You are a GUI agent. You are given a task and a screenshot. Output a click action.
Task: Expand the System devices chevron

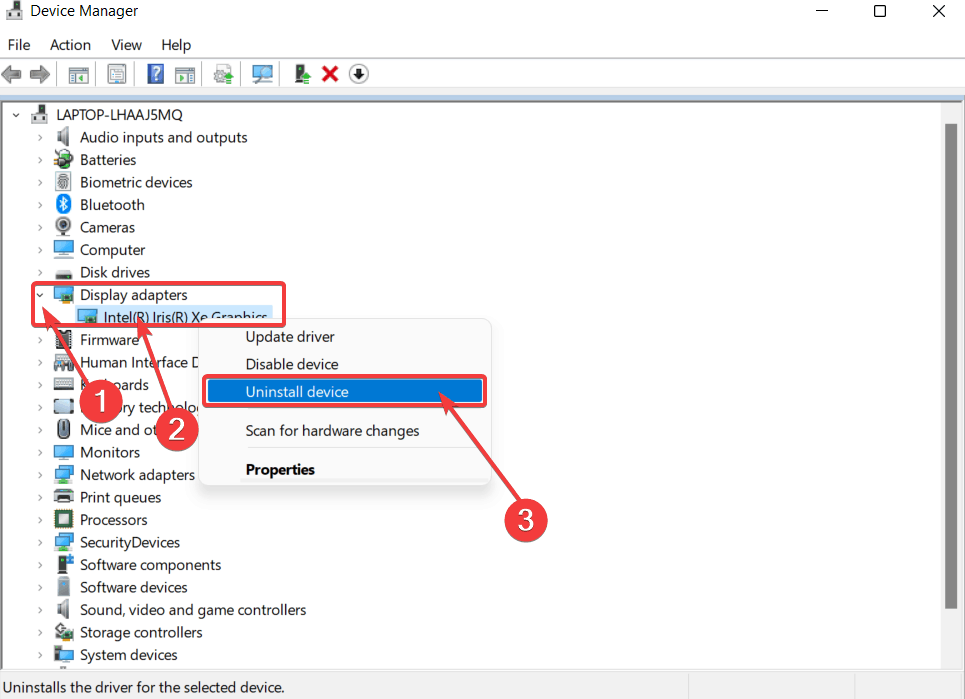pos(40,655)
